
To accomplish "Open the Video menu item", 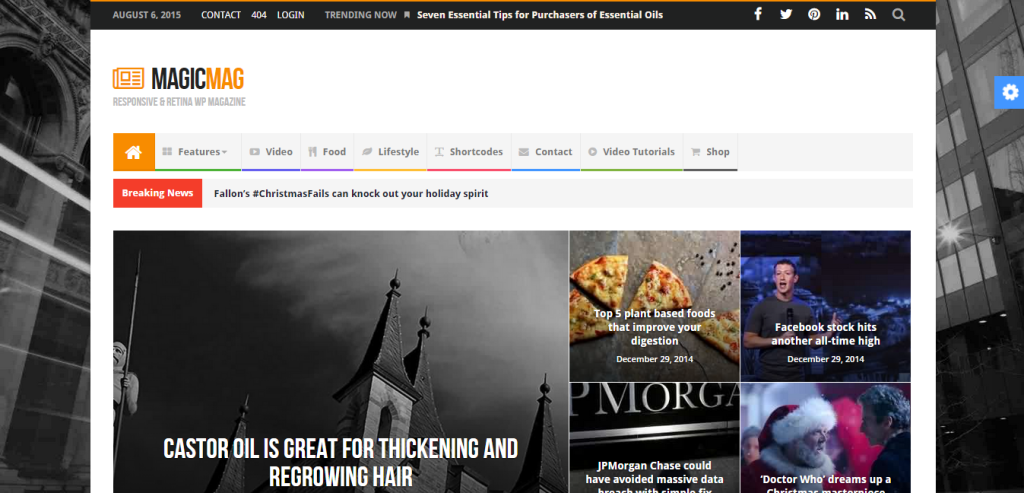I will (271, 152).
